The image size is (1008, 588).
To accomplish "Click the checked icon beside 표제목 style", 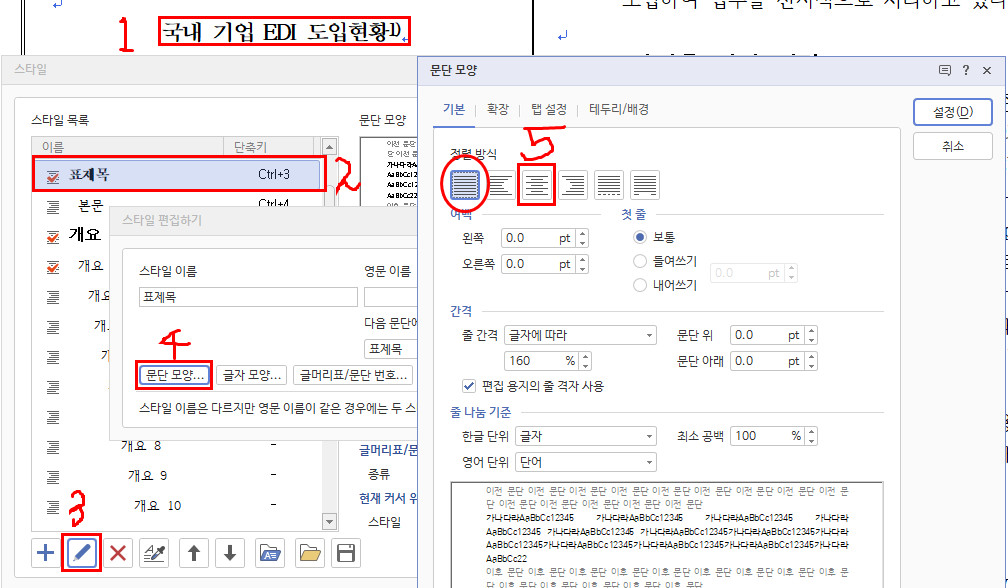I will pyautogui.click(x=53, y=177).
